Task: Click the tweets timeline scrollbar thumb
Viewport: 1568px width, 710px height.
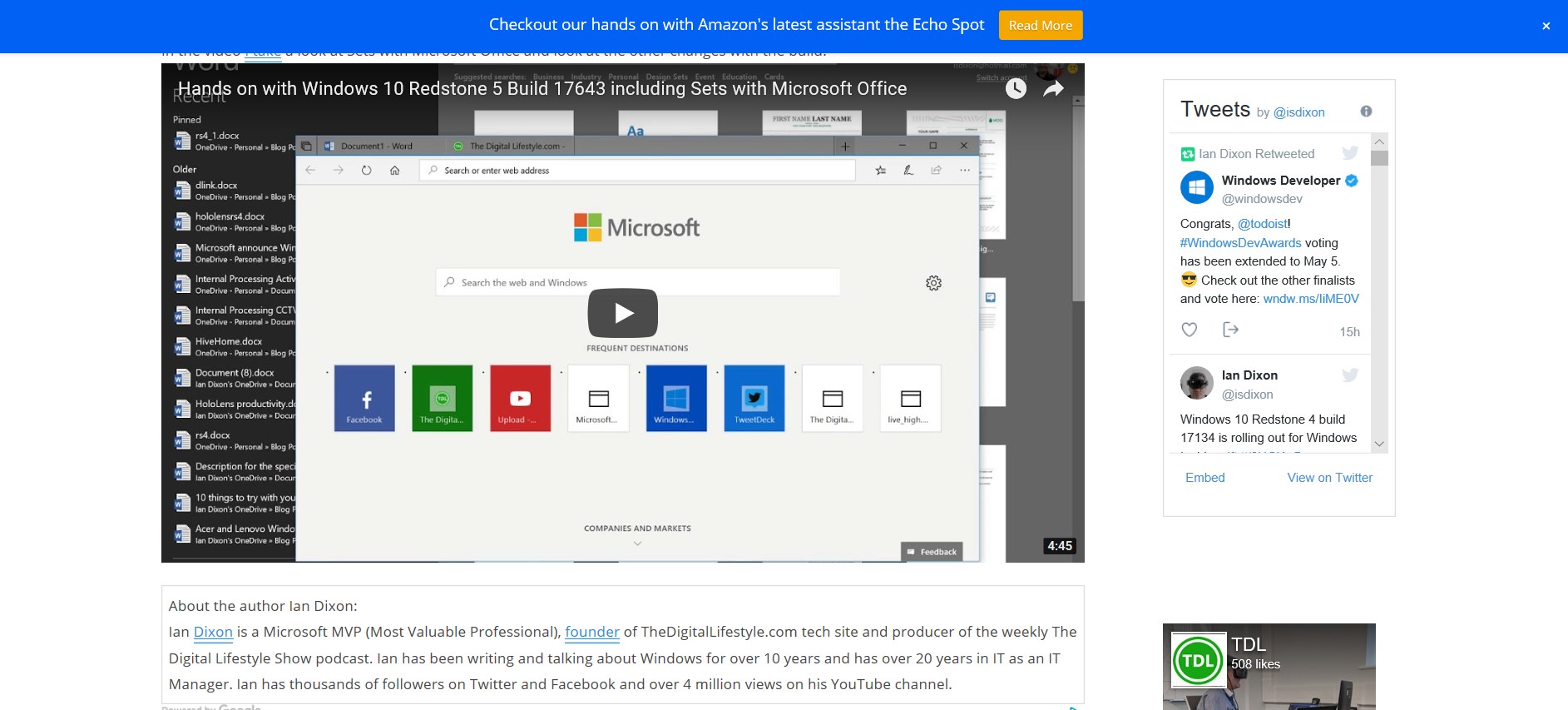Action: point(1379,158)
